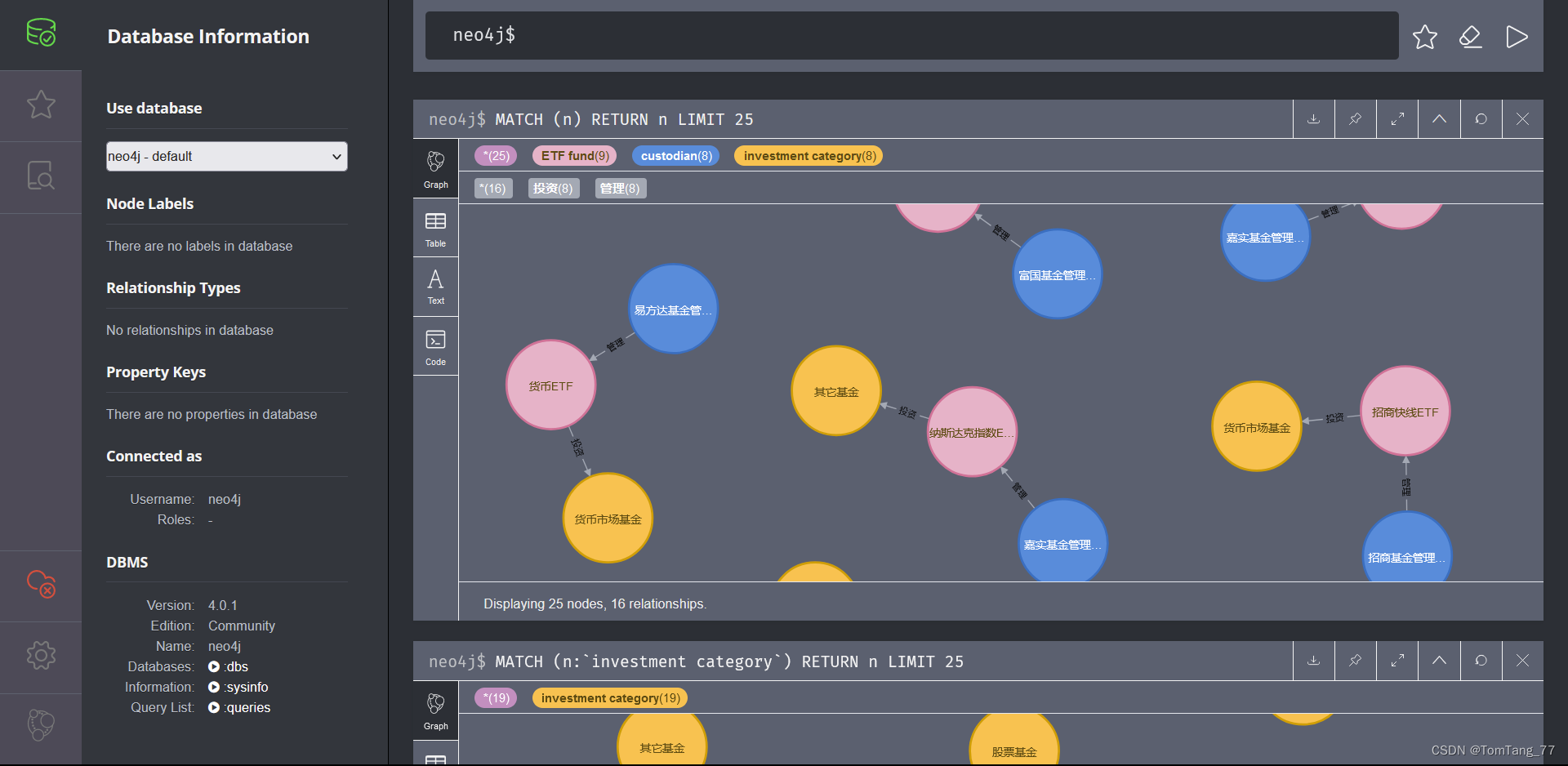Rerun the MATCH (n) RETURN n query
Screen dimensions: 1568x766
click(1480, 119)
